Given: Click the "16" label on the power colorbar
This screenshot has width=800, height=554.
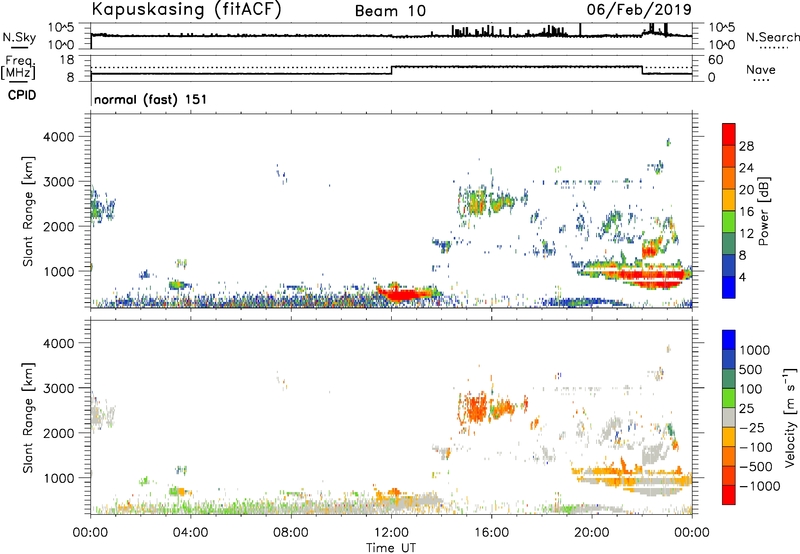Looking at the screenshot, I should click(x=746, y=212).
